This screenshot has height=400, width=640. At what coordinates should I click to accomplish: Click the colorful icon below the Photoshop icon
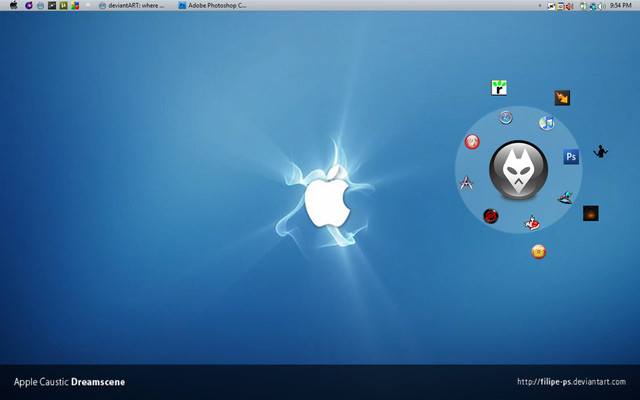565,197
